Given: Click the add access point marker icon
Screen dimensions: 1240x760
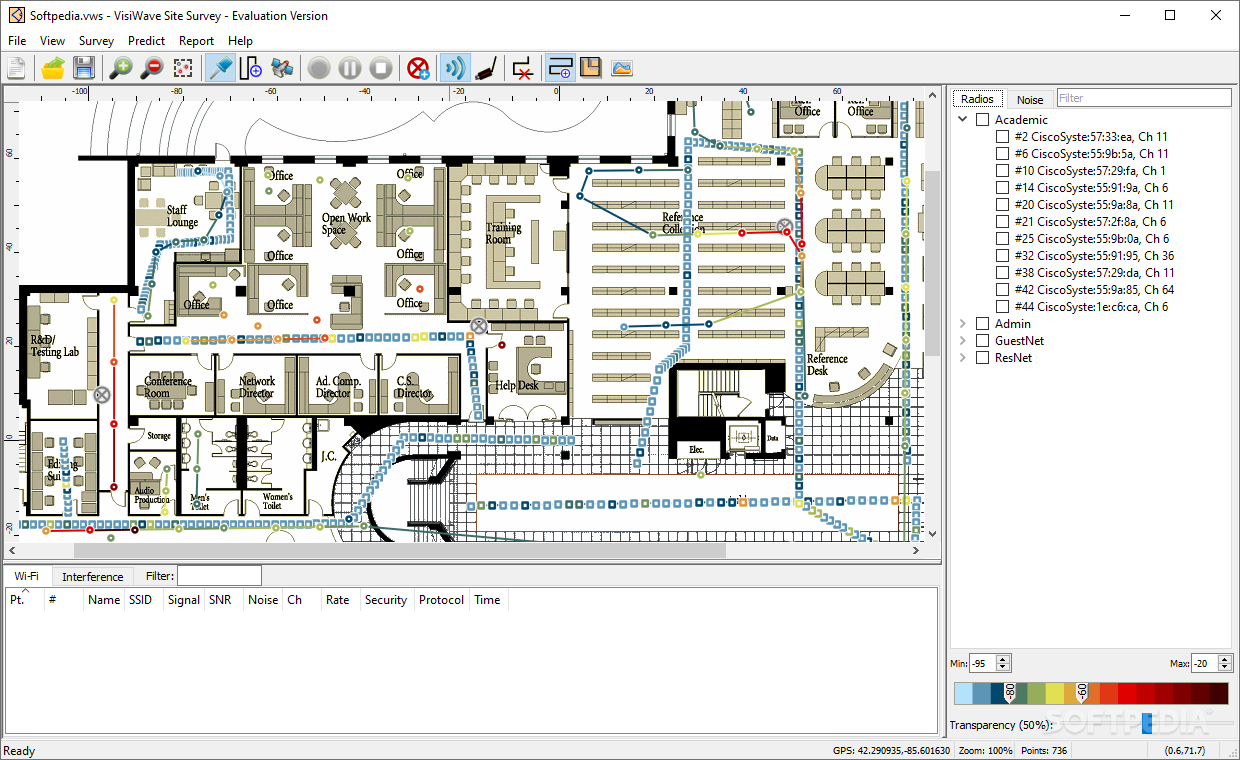Looking at the screenshot, I should pyautogui.click(x=418, y=68).
